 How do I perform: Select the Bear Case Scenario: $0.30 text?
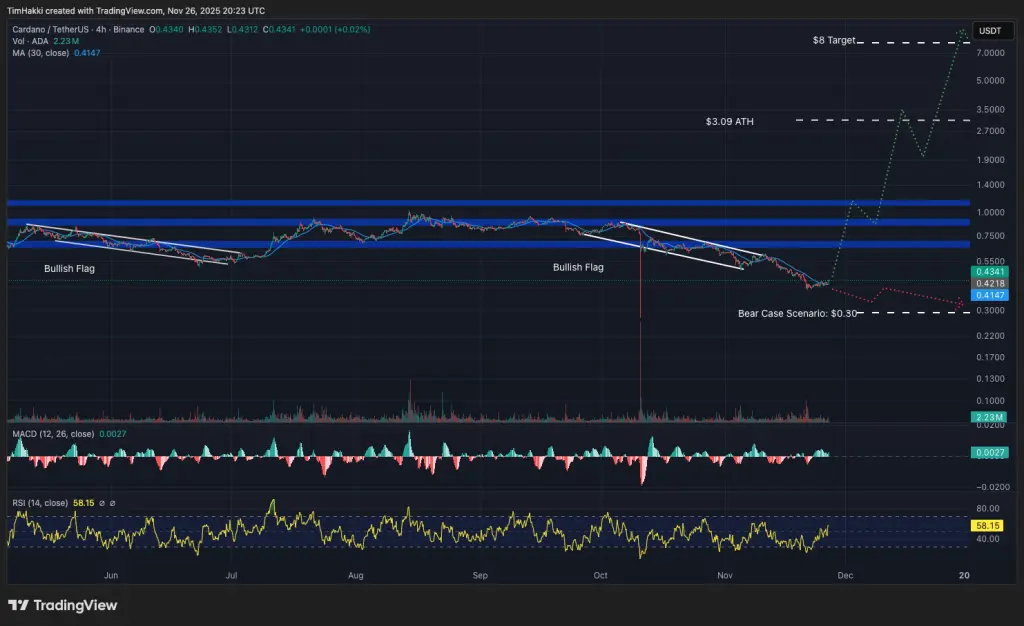click(799, 313)
